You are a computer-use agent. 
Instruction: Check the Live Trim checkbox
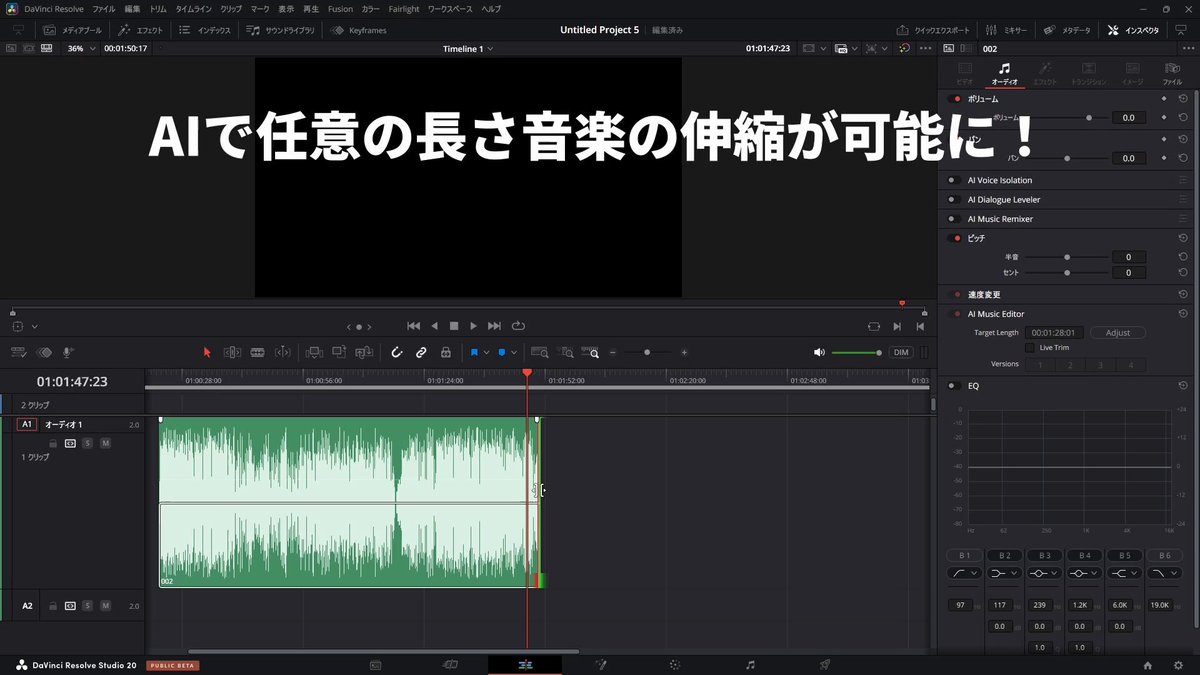1030,347
